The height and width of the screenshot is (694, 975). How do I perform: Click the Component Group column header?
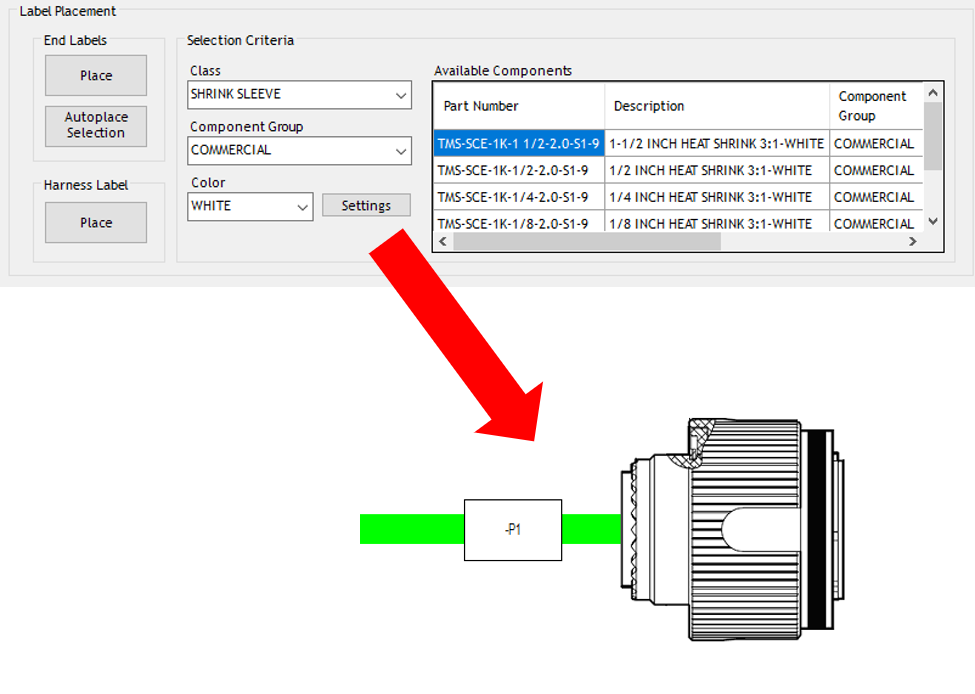pos(874,106)
